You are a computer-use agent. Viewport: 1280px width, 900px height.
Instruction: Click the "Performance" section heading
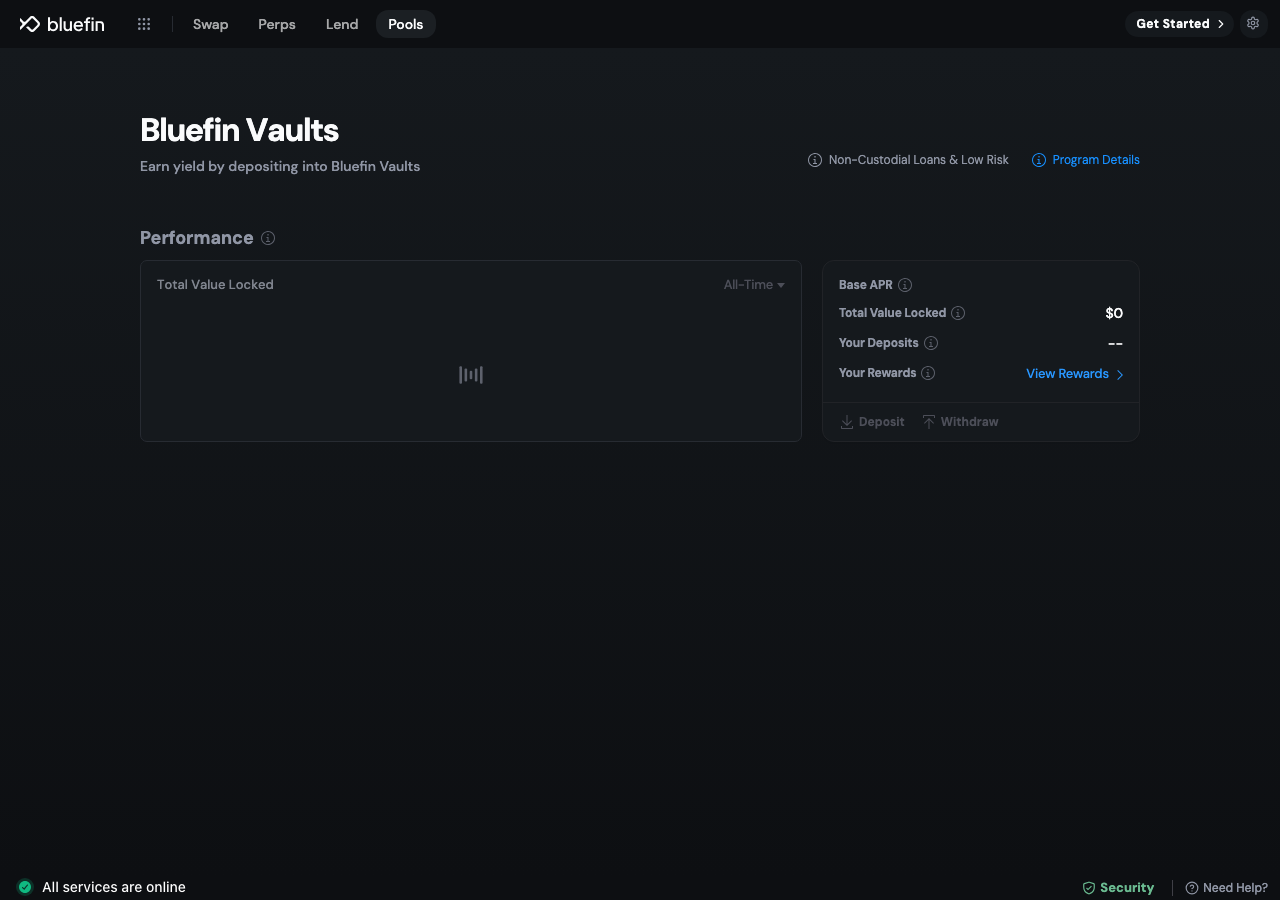197,238
